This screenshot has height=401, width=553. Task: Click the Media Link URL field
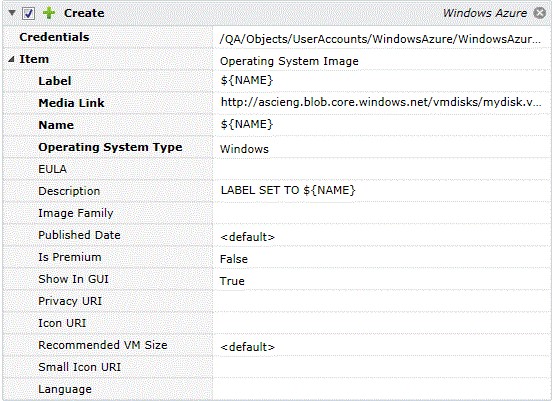(382, 103)
